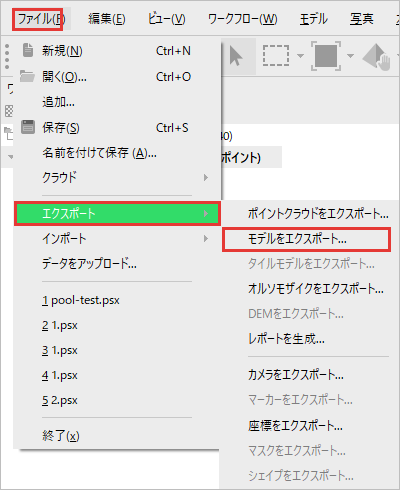Expand the エクスポート submenu
400x490 pixels.
point(117,213)
